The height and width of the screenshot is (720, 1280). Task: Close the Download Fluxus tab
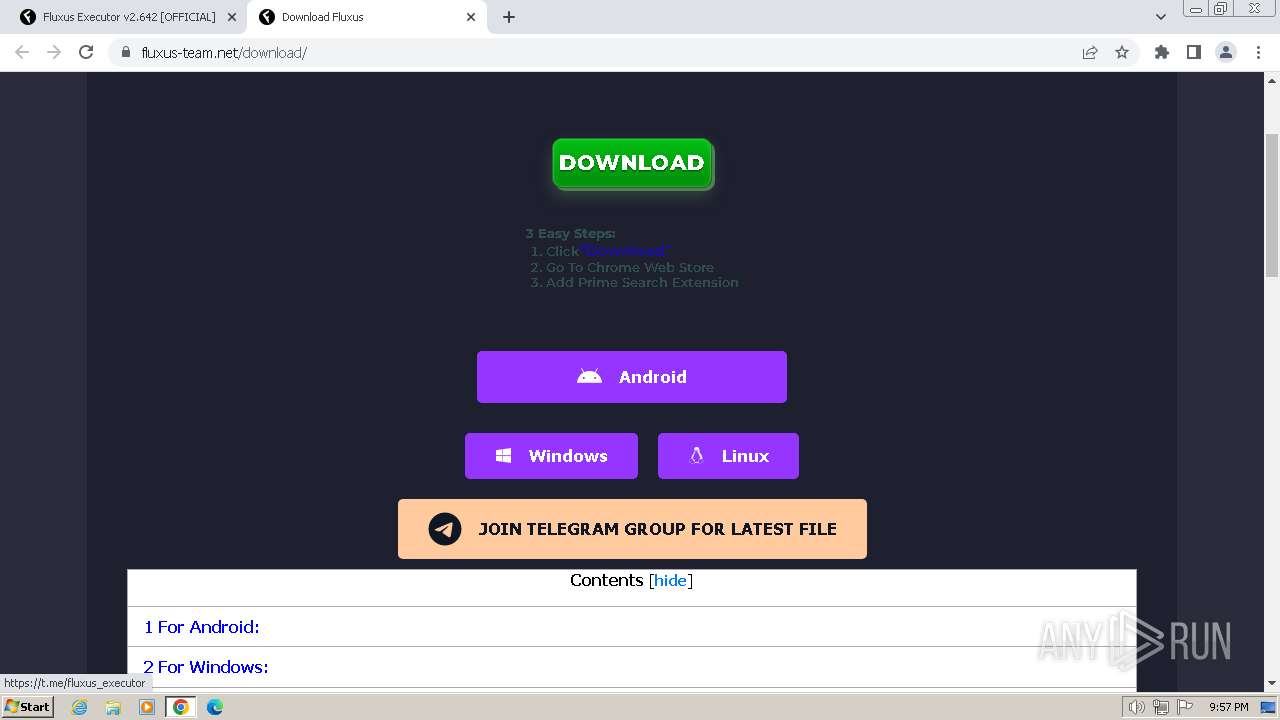pos(471,17)
